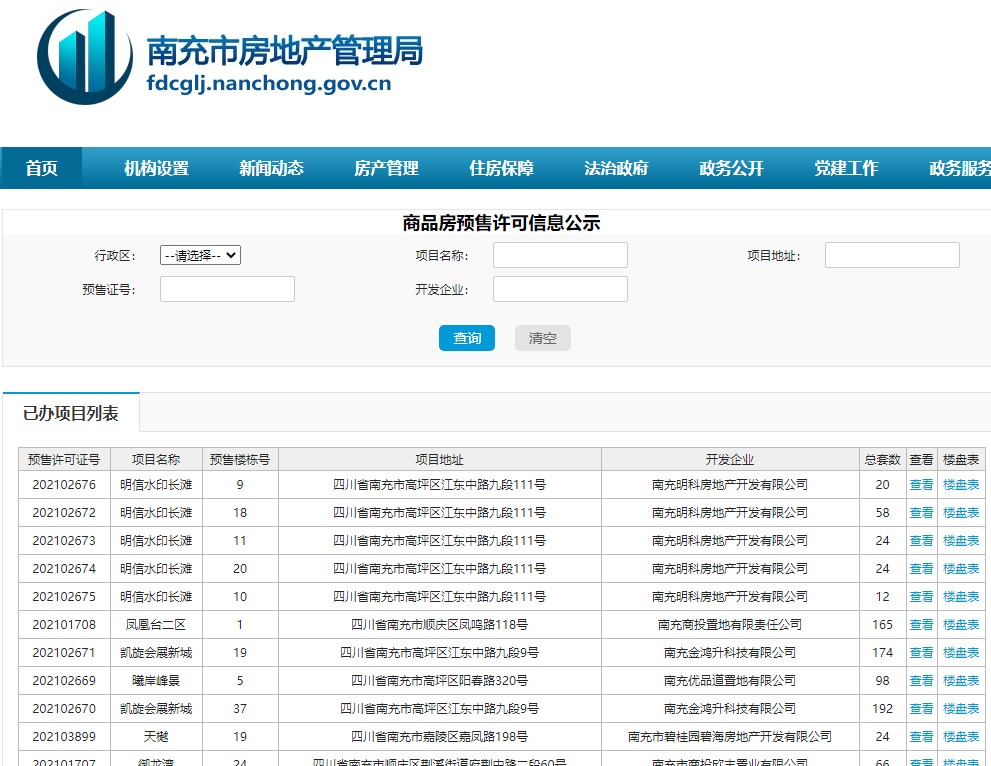This screenshot has height=766, width=991.
Task: Click company 南充优品道置地有限公司
Action: [x=730, y=681]
